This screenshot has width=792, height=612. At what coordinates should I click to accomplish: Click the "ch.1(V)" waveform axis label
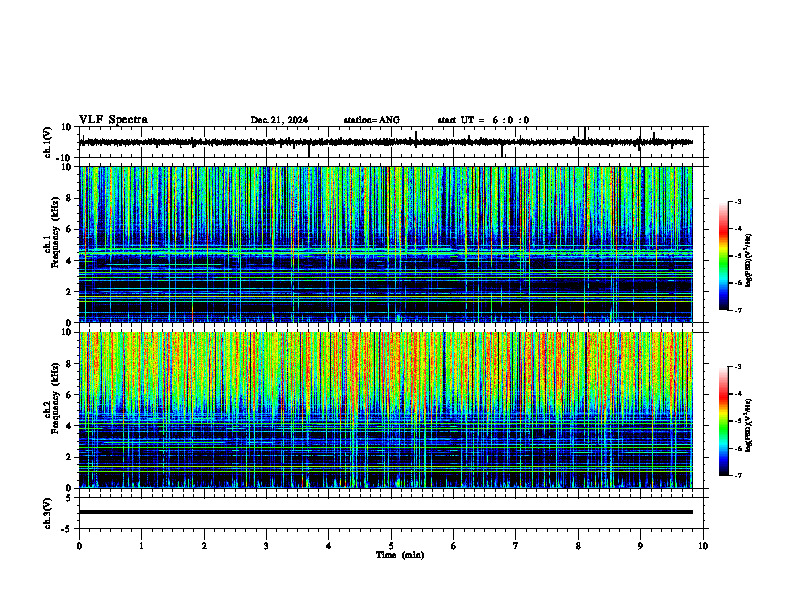[x=47, y=142]
